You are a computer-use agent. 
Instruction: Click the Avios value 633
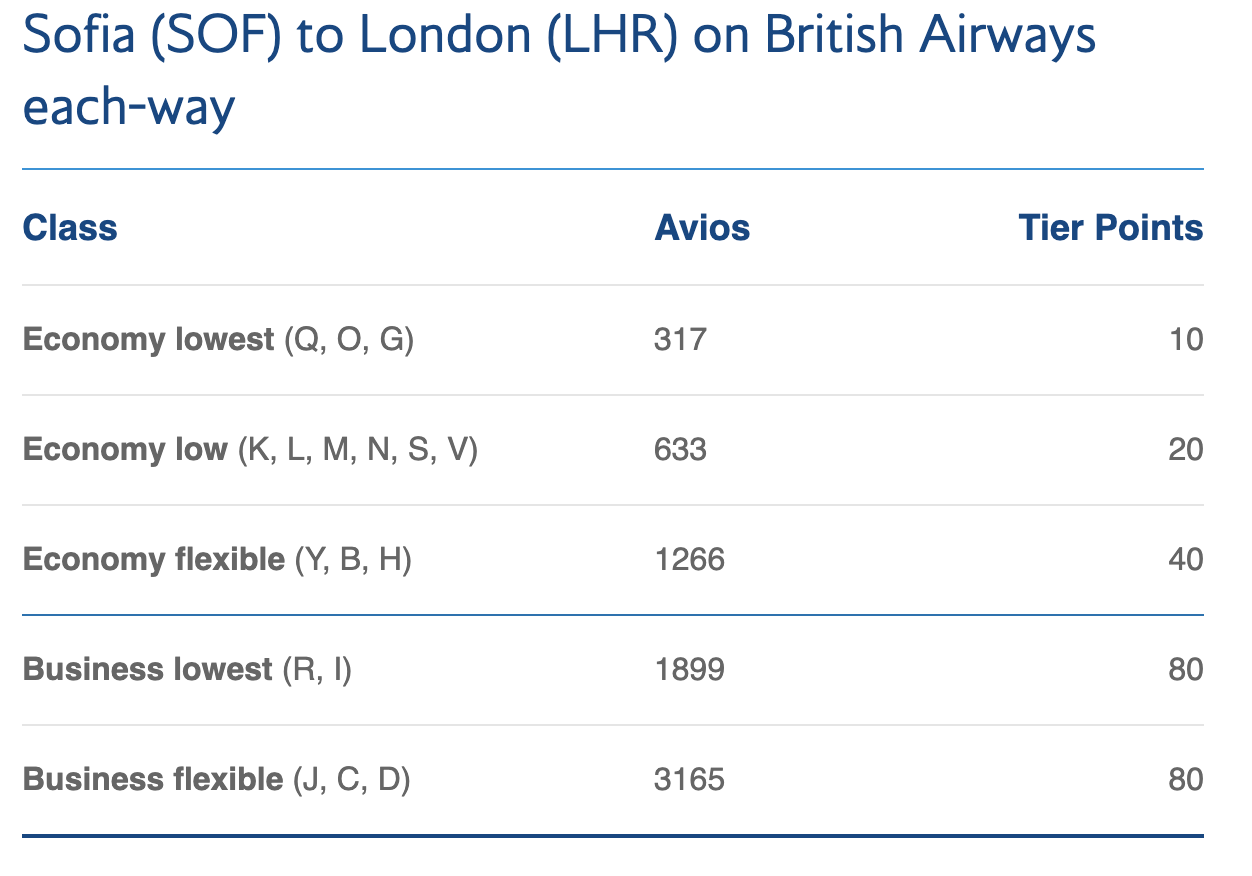point(680,450)
